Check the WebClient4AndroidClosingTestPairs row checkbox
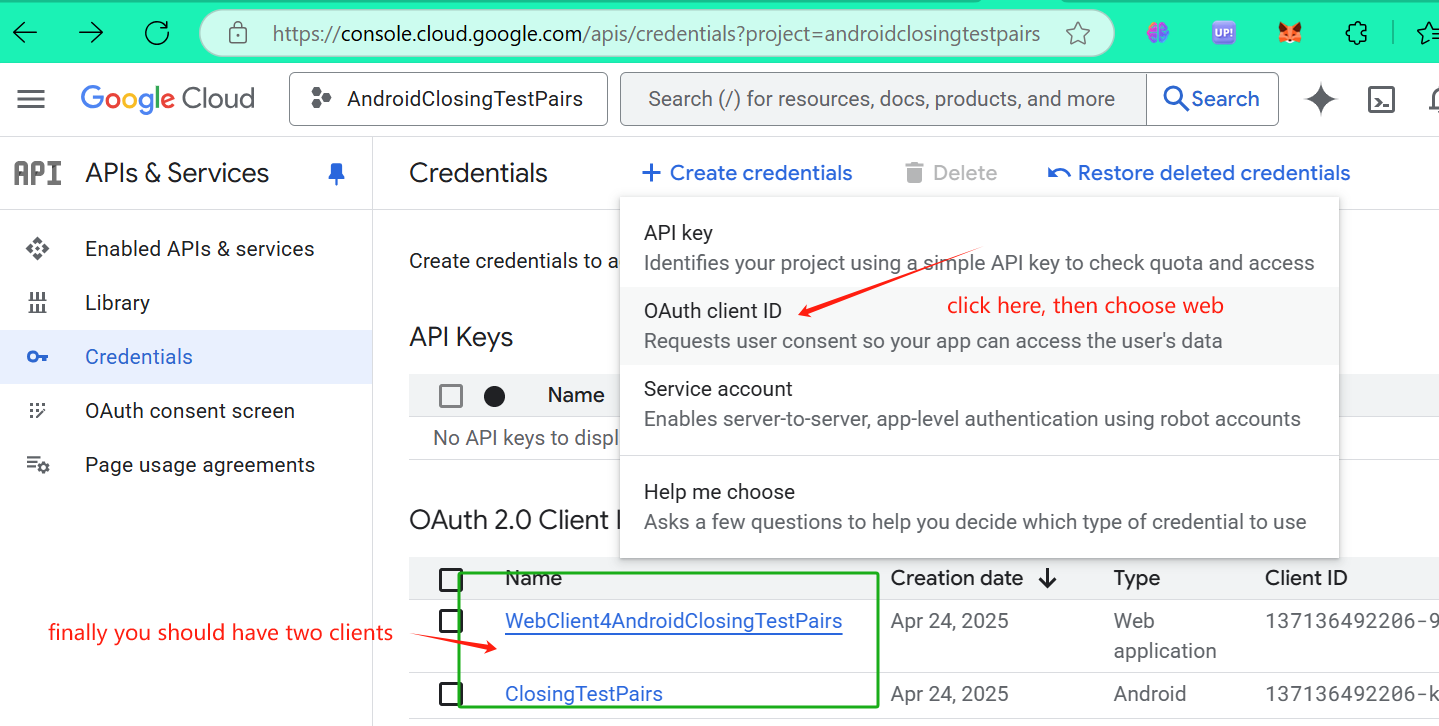 pyautogui.click(x=451, y=621)
